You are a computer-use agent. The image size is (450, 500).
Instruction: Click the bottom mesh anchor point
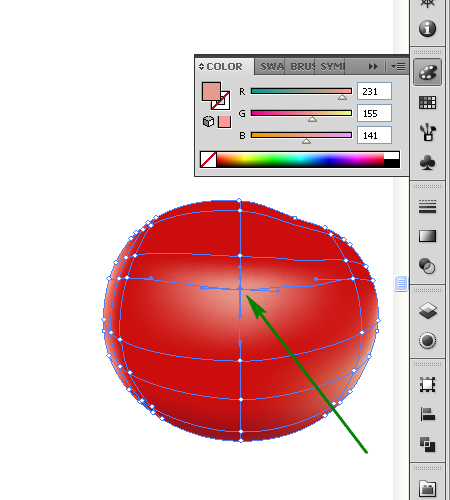tap(241, 440)
